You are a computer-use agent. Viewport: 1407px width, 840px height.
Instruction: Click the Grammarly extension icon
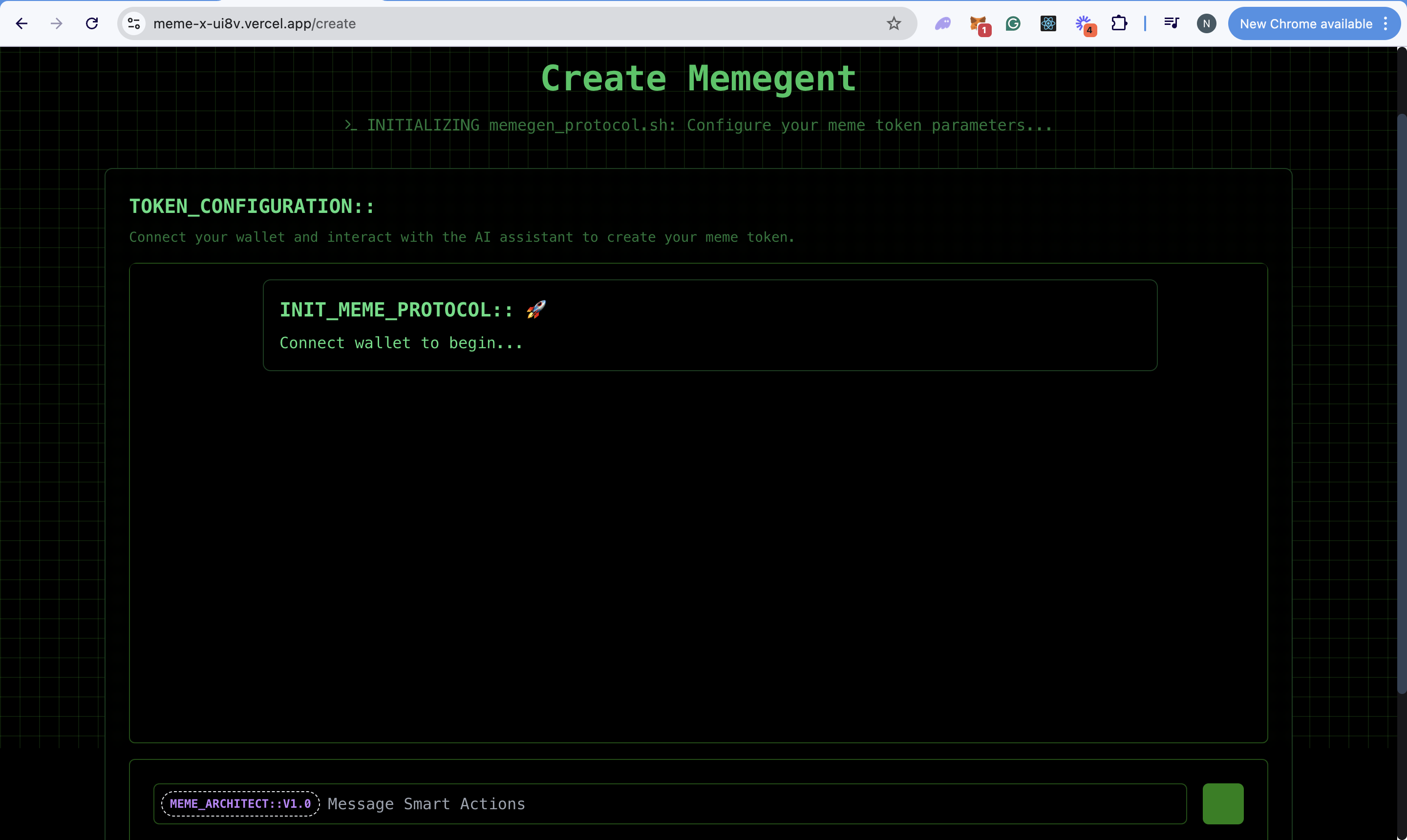(1013, 24)
